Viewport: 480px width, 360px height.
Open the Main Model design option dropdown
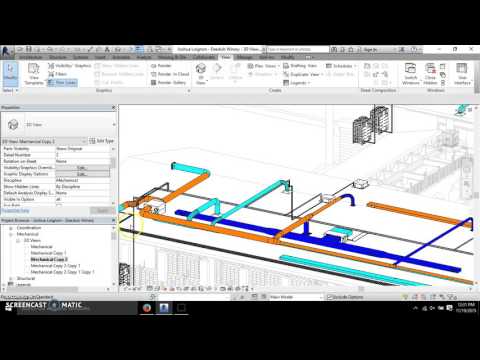pyautogui.click(x=295, y=297)
